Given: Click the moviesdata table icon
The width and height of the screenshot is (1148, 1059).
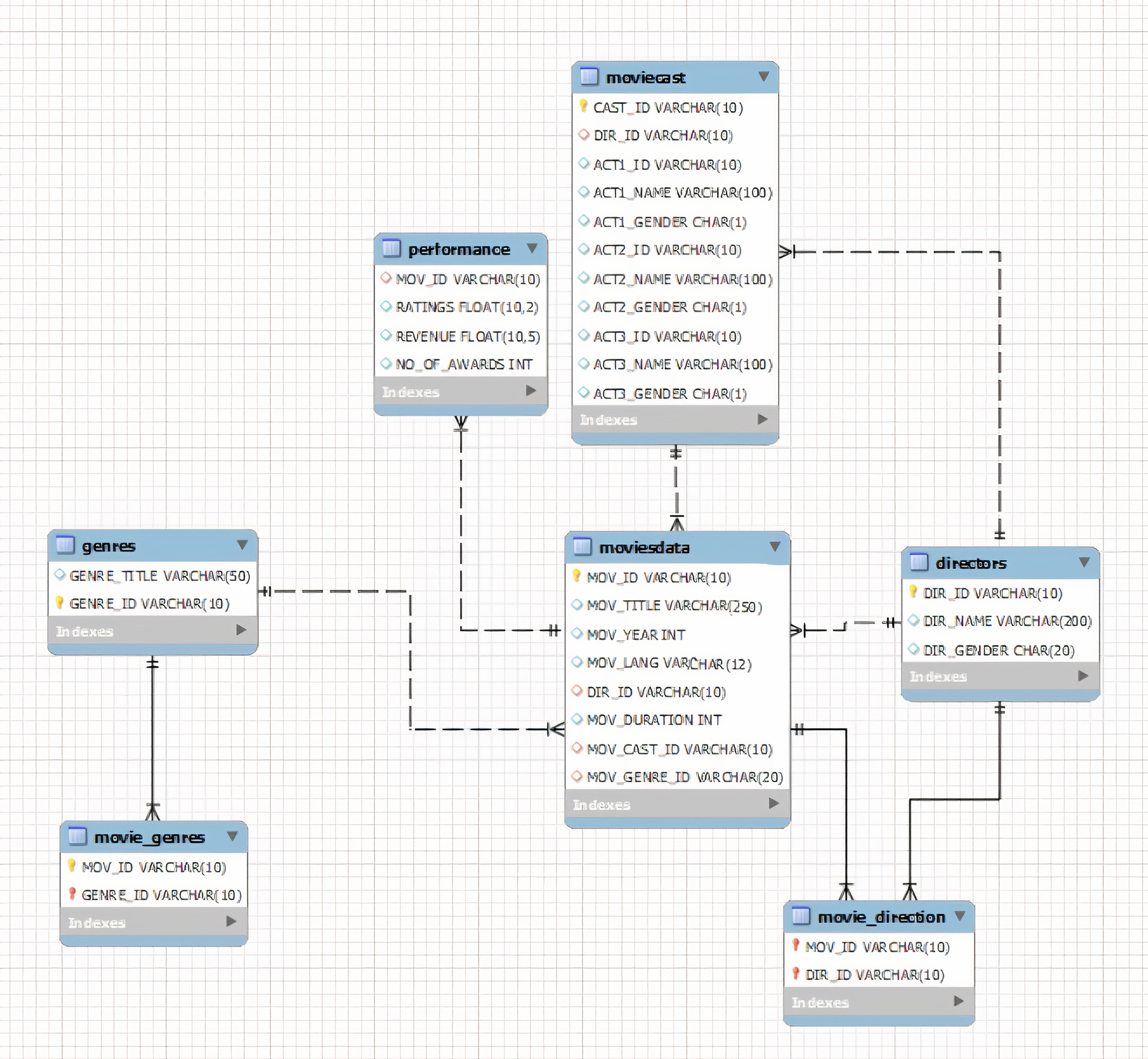Looking at the screenshot, I should click(582, 548).
